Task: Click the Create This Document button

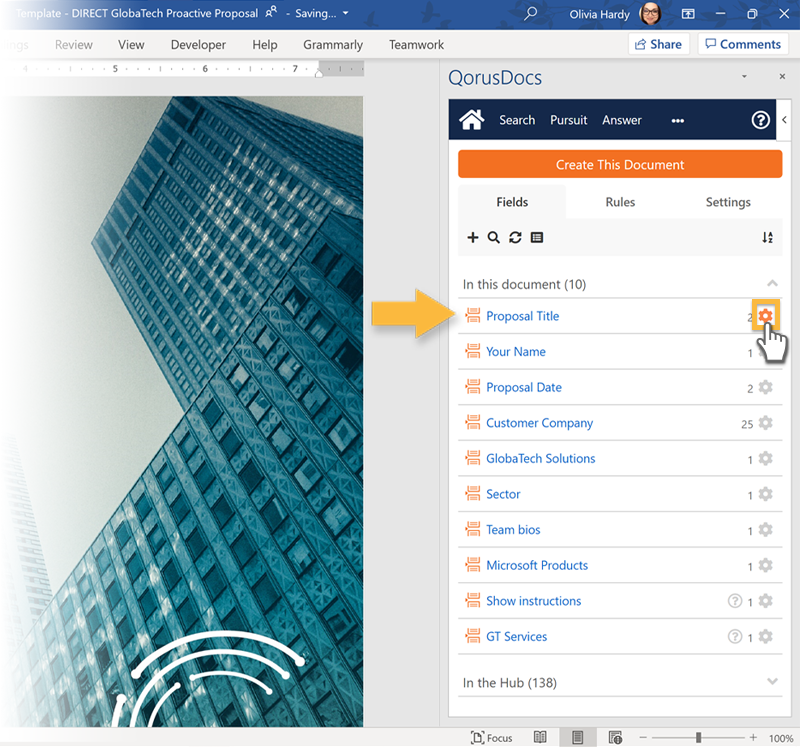Action: coord(620,165)
